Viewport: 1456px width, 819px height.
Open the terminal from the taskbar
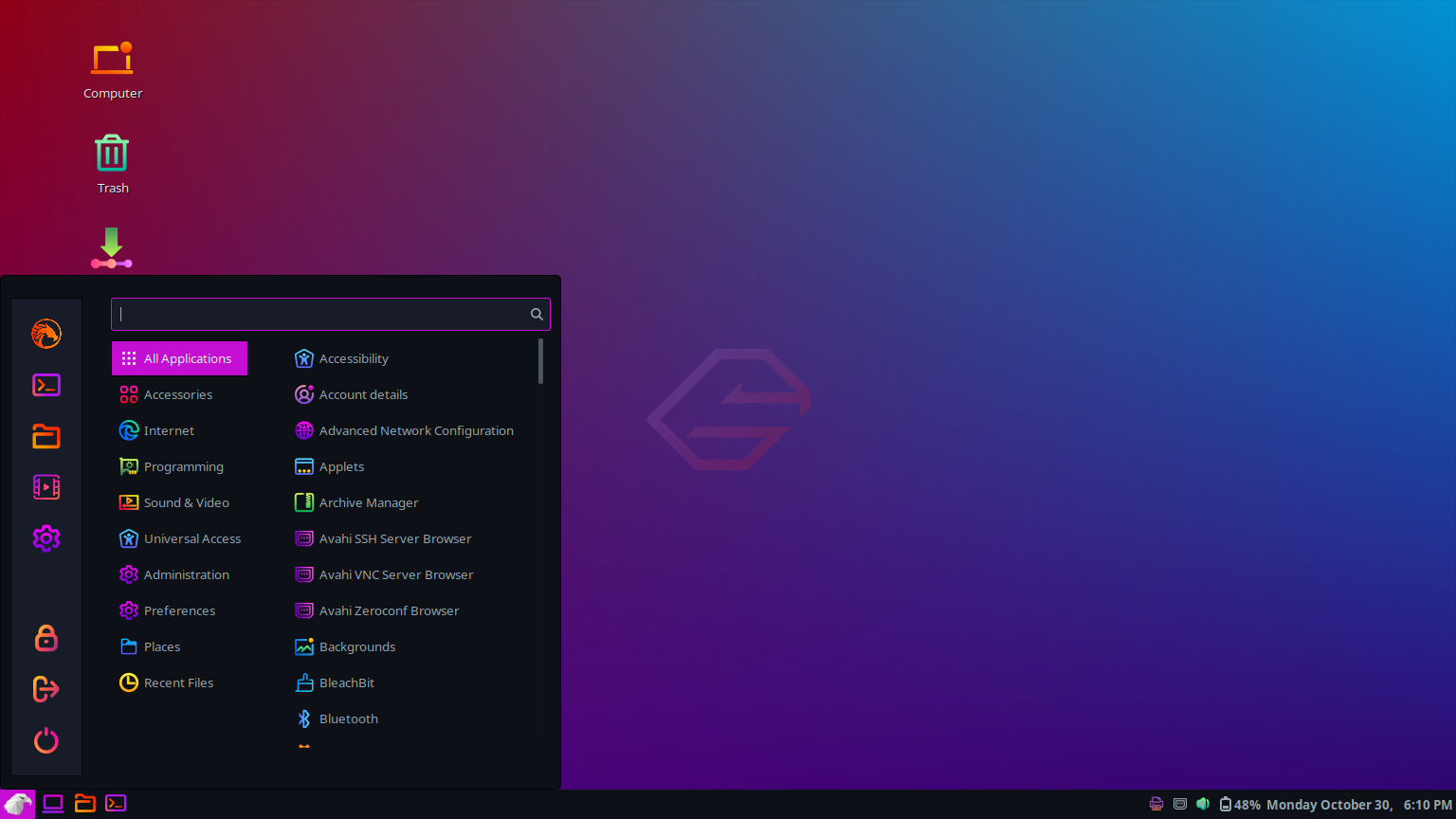click(x=116, y=804)
